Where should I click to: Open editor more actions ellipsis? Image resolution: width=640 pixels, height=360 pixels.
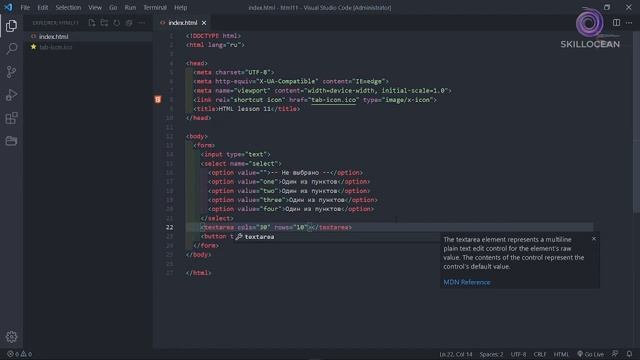(629, 23)
